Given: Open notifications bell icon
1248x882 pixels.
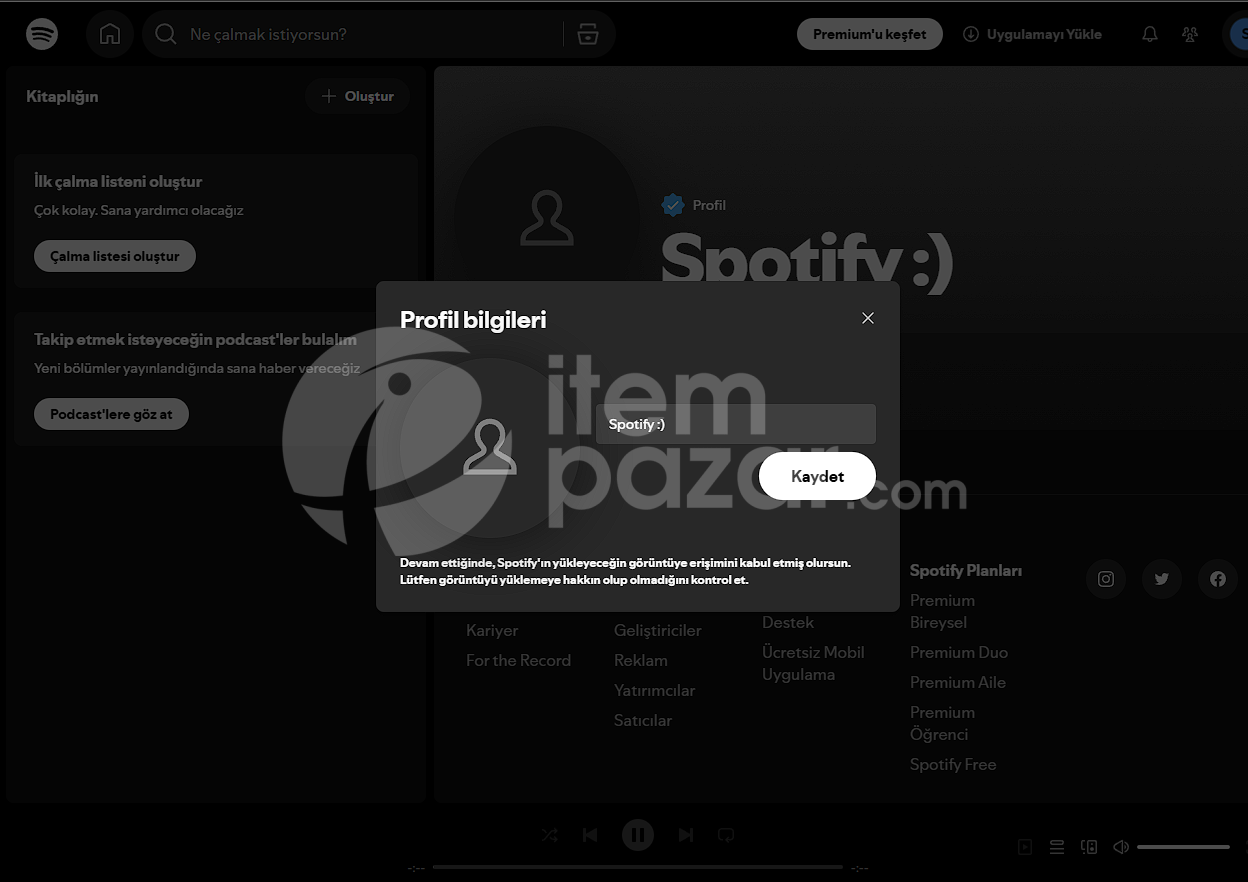Looking at the screenshot, I should coord(1150,34).
